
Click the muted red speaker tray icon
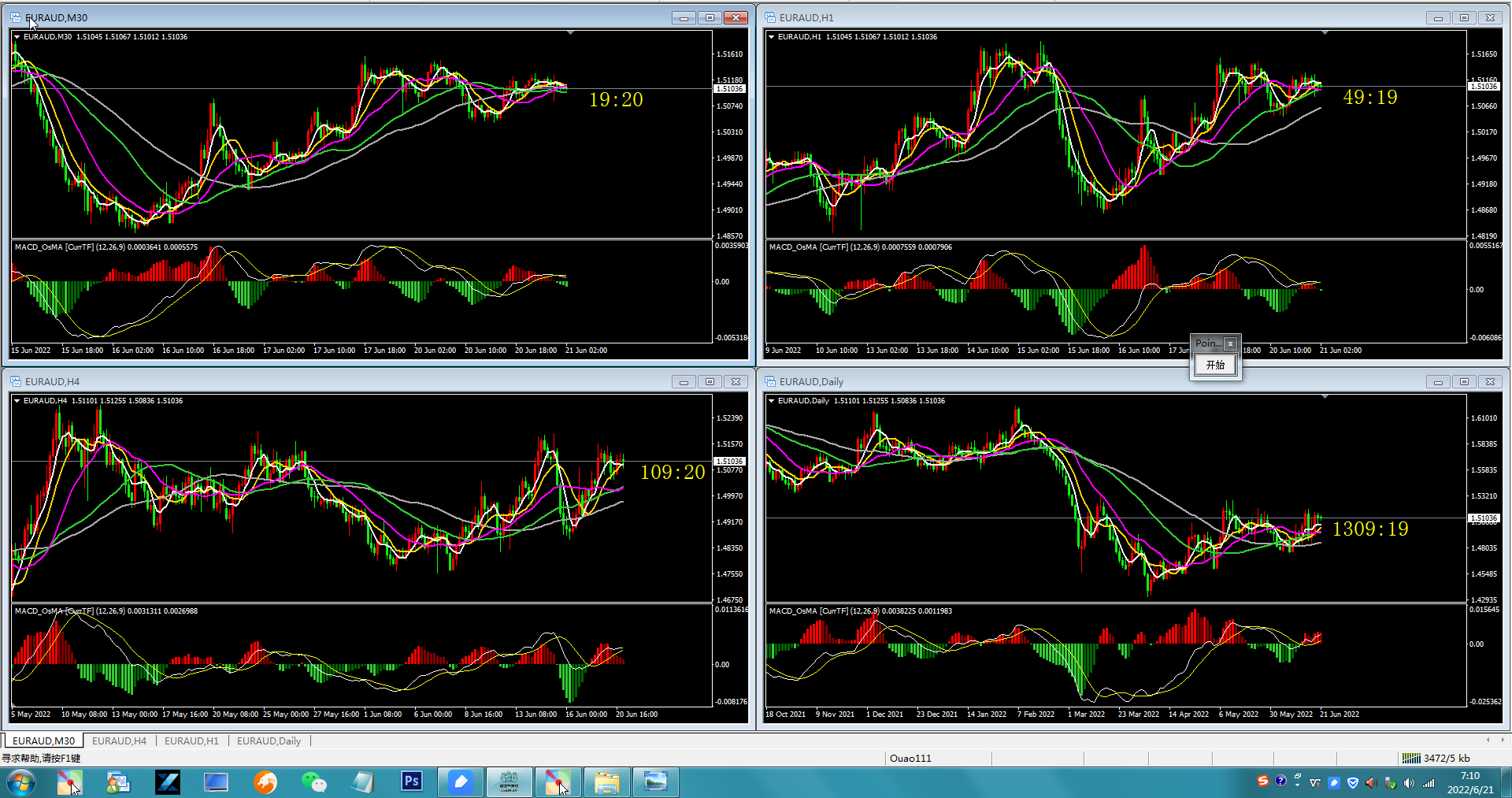pos(1371,783)
